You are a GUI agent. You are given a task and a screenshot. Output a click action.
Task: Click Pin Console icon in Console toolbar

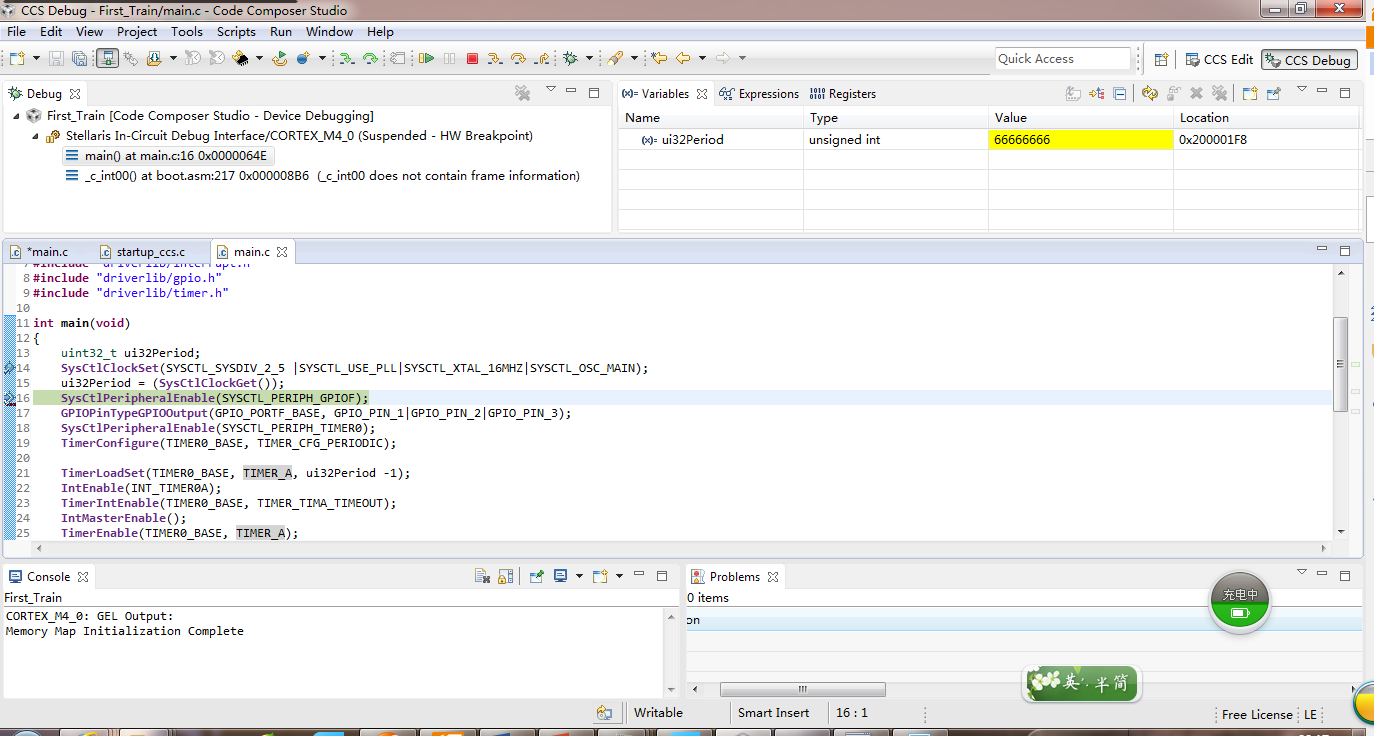(537, 576)
